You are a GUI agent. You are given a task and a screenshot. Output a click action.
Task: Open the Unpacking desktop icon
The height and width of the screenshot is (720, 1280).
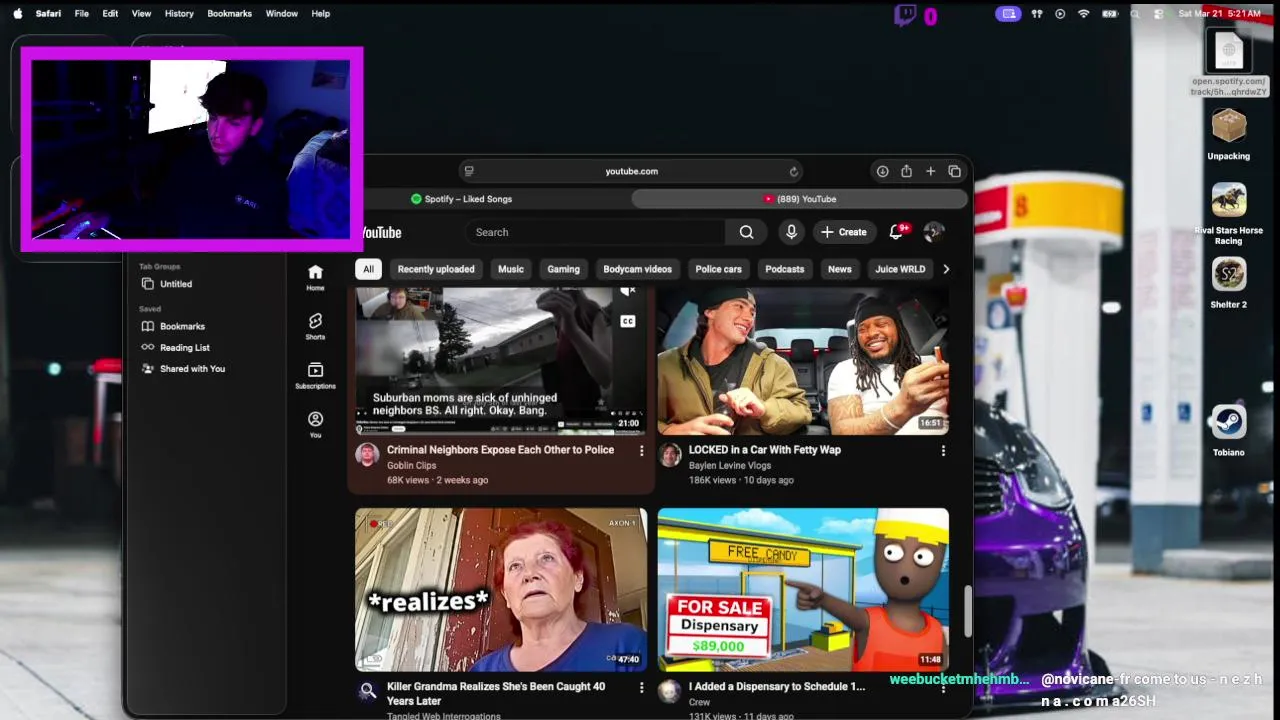[x=1228, y=135]
